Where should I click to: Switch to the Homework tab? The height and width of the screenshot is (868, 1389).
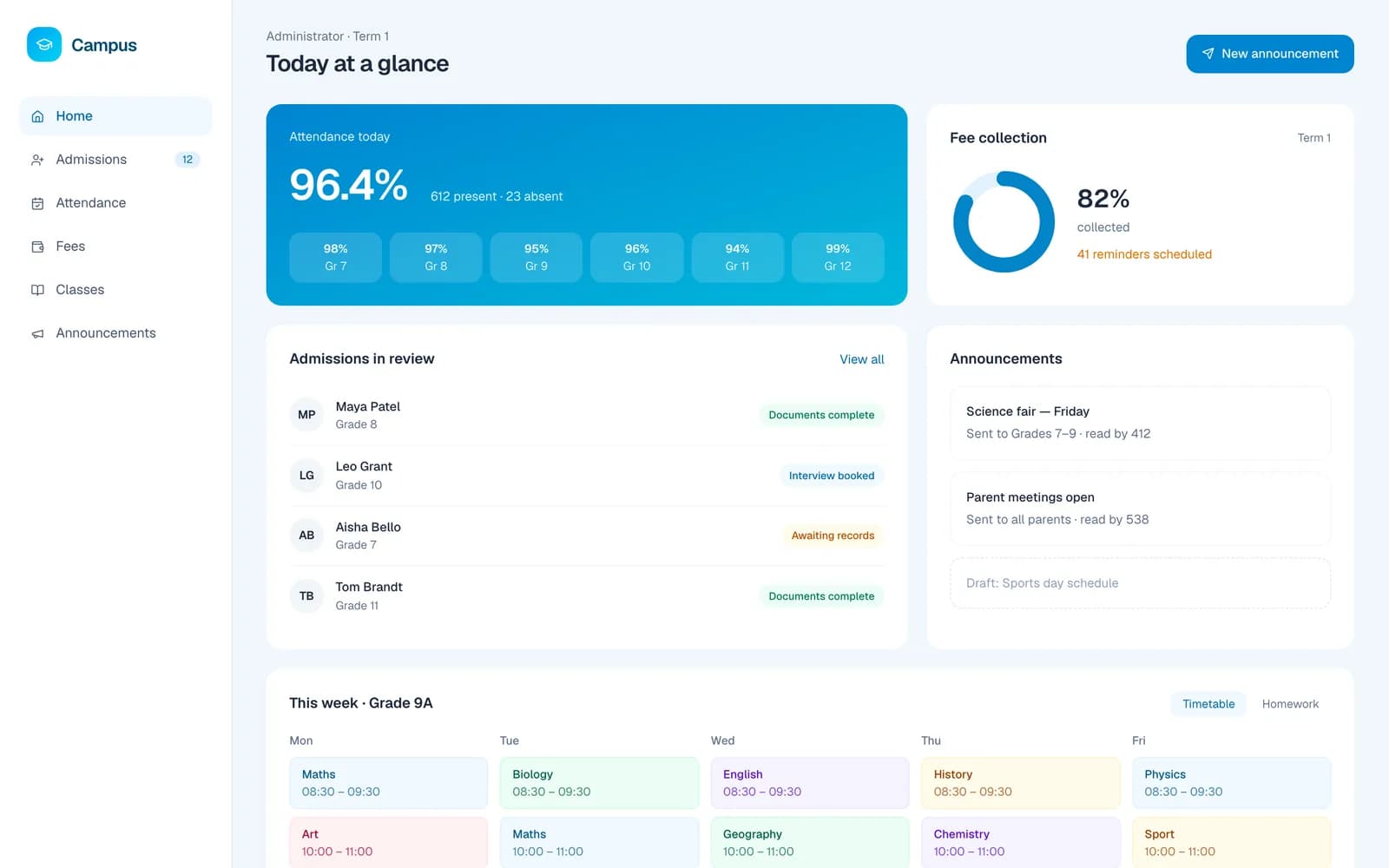(x=1290, y=704)
